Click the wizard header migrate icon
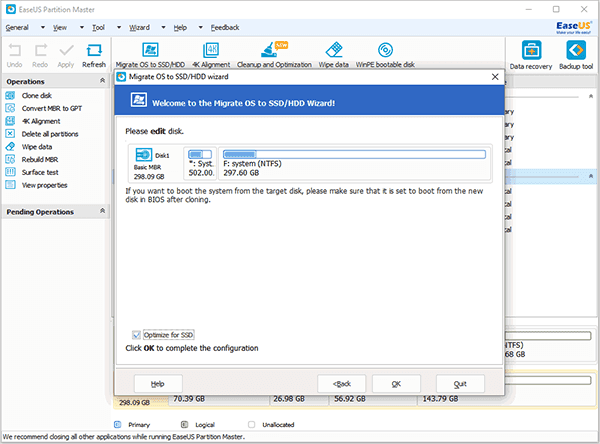The width and height of the screenshot is (600, 444). click(x=138, y=100)
